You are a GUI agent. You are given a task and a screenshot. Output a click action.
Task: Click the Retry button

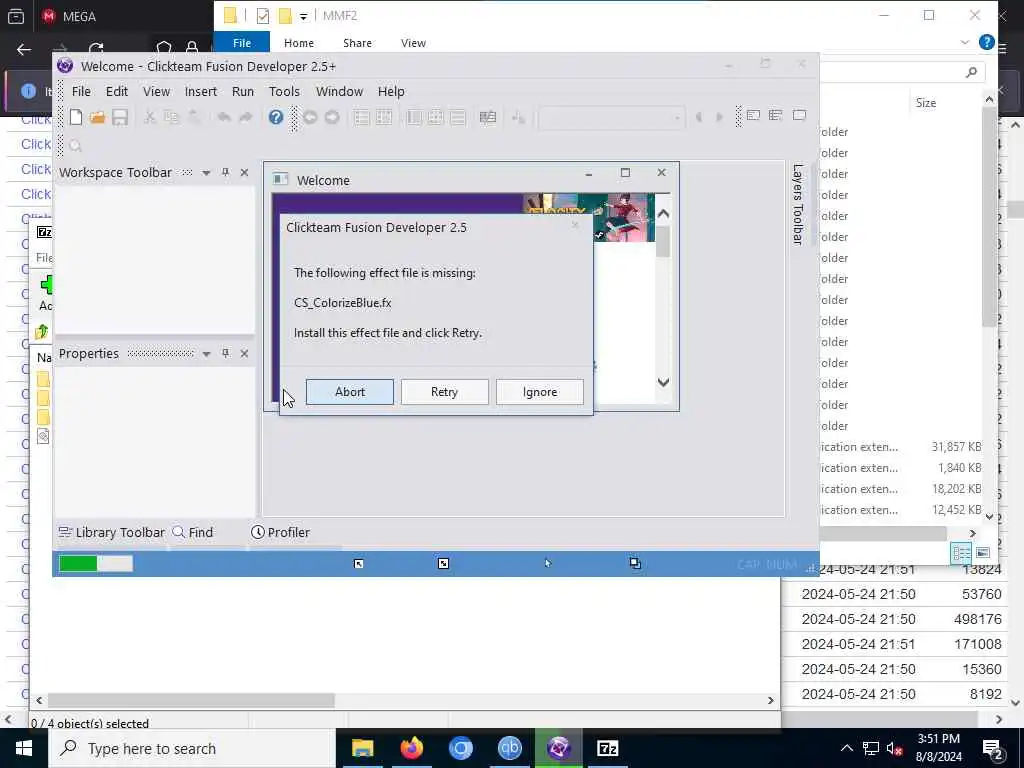445,392
